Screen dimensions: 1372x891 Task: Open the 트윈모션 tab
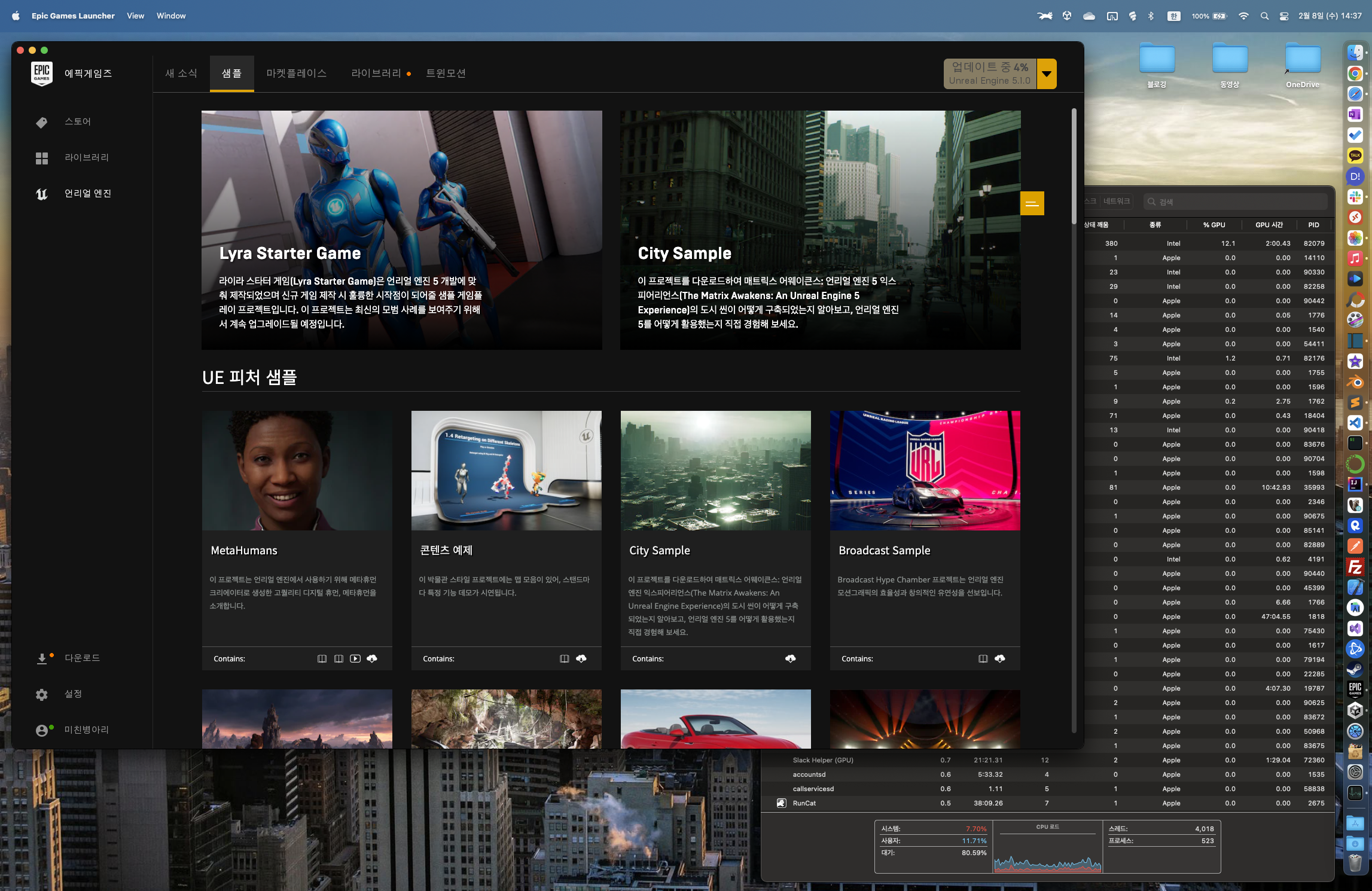coord(446,73)
